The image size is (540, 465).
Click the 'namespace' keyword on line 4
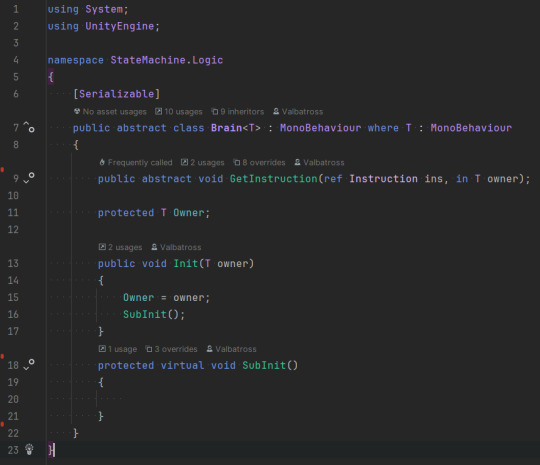(x=75, y=60)
